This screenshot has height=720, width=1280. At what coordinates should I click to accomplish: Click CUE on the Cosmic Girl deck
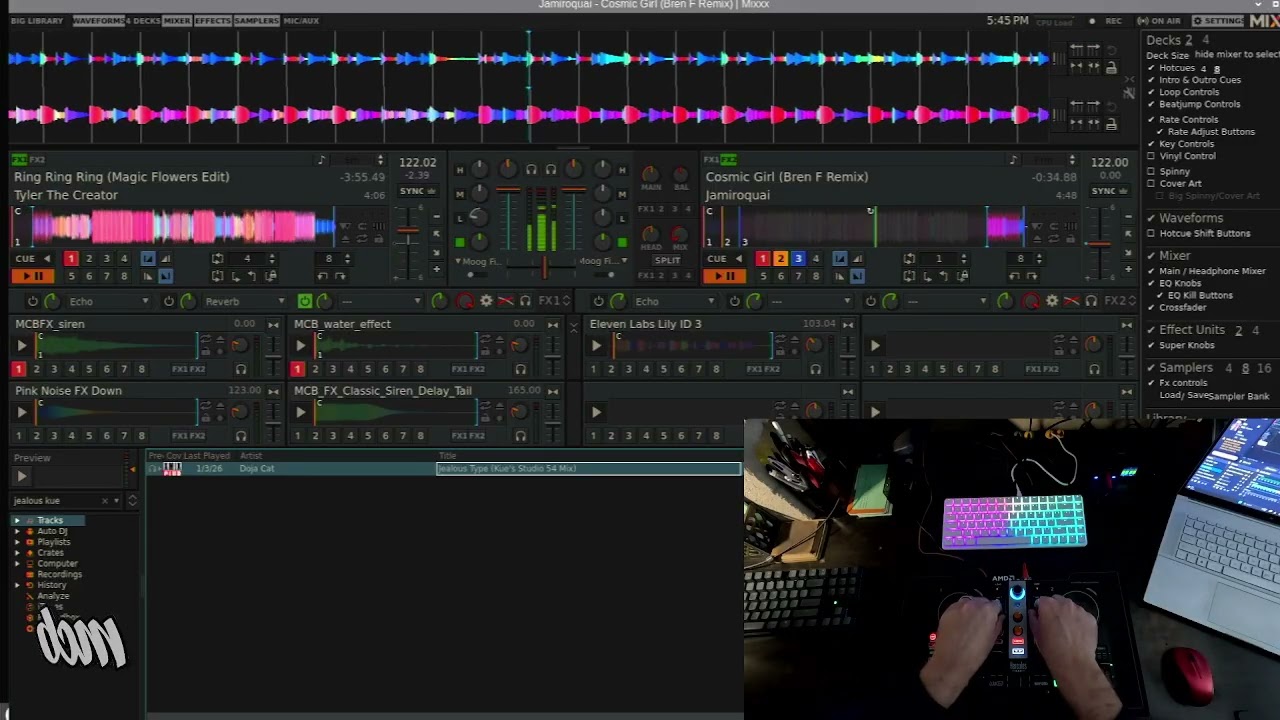pyautogui.click(x=717, y=259)
